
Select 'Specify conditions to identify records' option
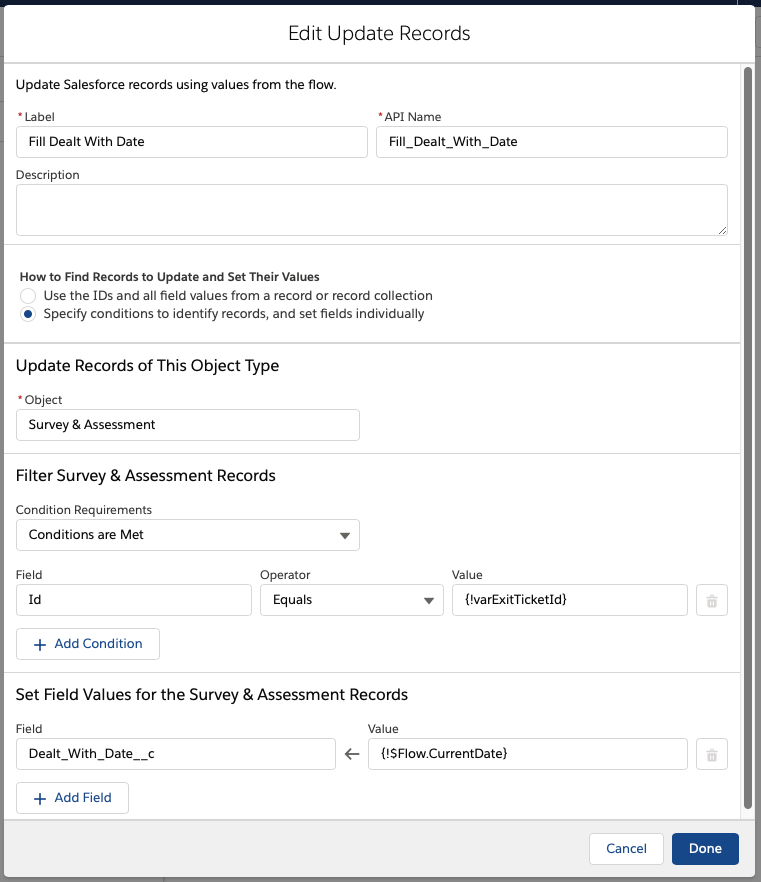tap(28, 314)
